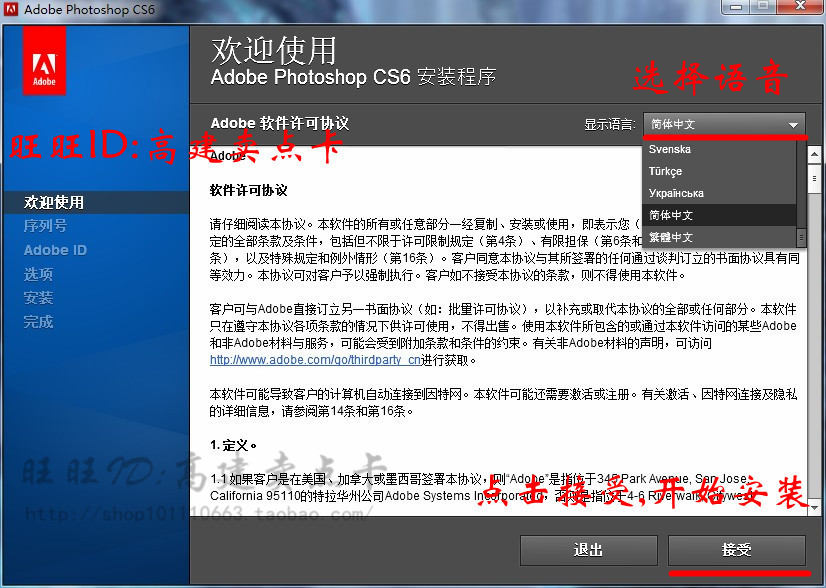Click the license text scrollbar thumb
The width and height of the screenshot is (826, 588).
[814, 179]
